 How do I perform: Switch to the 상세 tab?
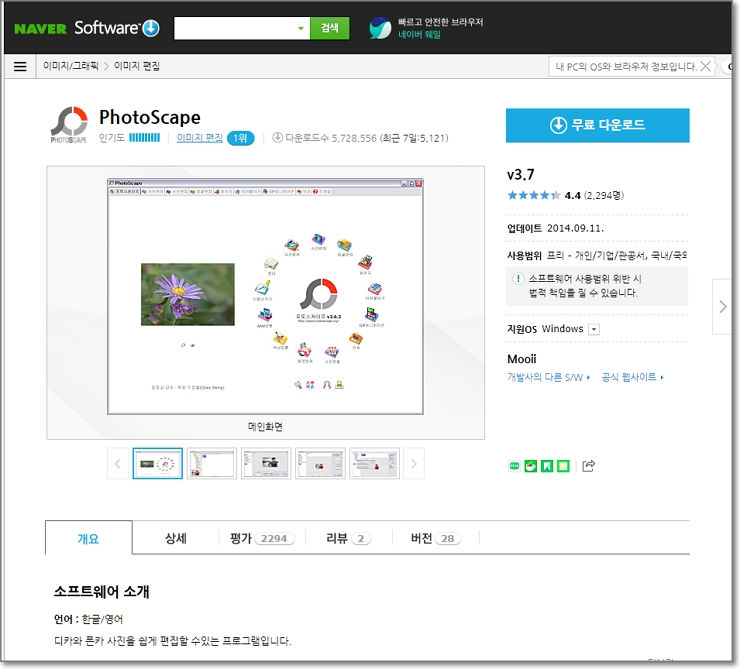click(176, 538)
